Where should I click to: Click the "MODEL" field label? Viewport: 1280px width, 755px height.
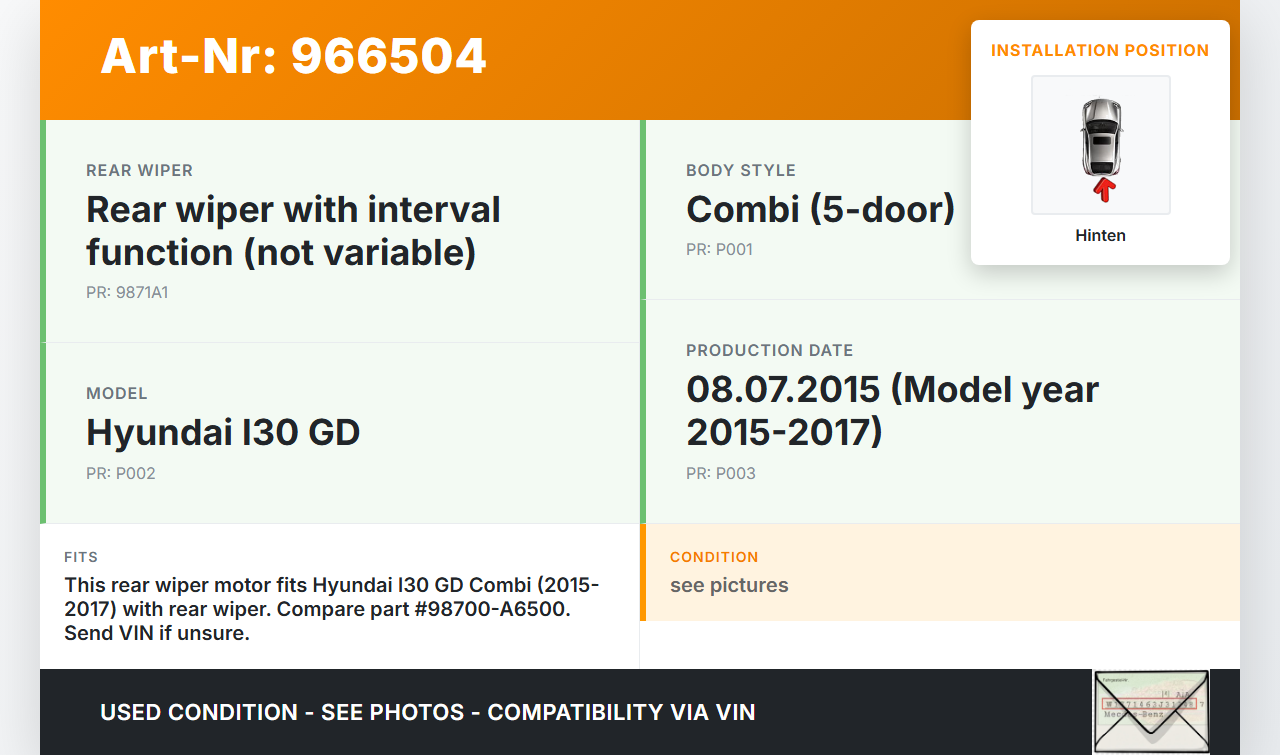tap(117, 394)
